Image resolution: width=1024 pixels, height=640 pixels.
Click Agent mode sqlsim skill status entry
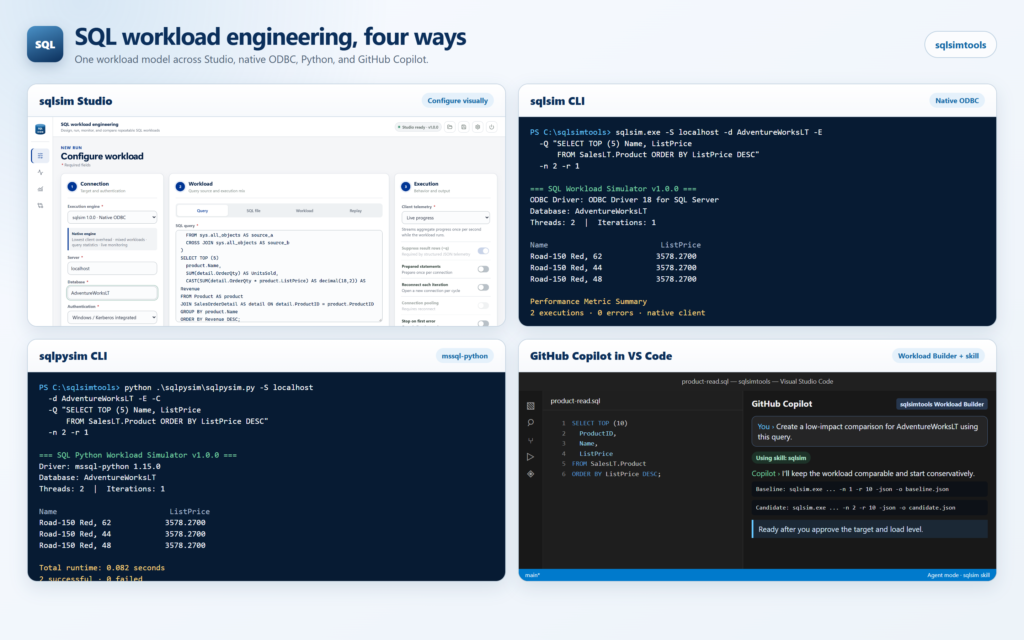(x=958, y=575)
